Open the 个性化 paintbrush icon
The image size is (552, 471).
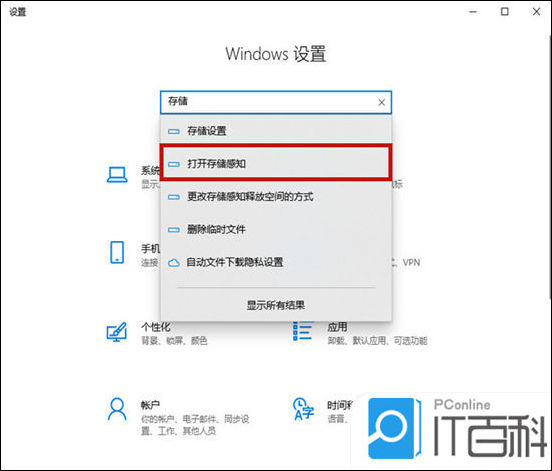click(x=117, y=331)
